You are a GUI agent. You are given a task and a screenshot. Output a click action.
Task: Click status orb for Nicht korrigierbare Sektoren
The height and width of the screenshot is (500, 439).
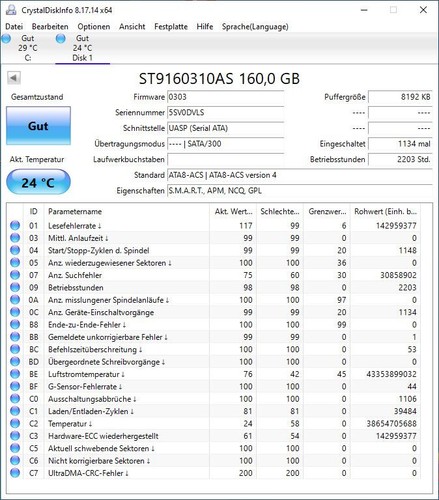point(15,460)
